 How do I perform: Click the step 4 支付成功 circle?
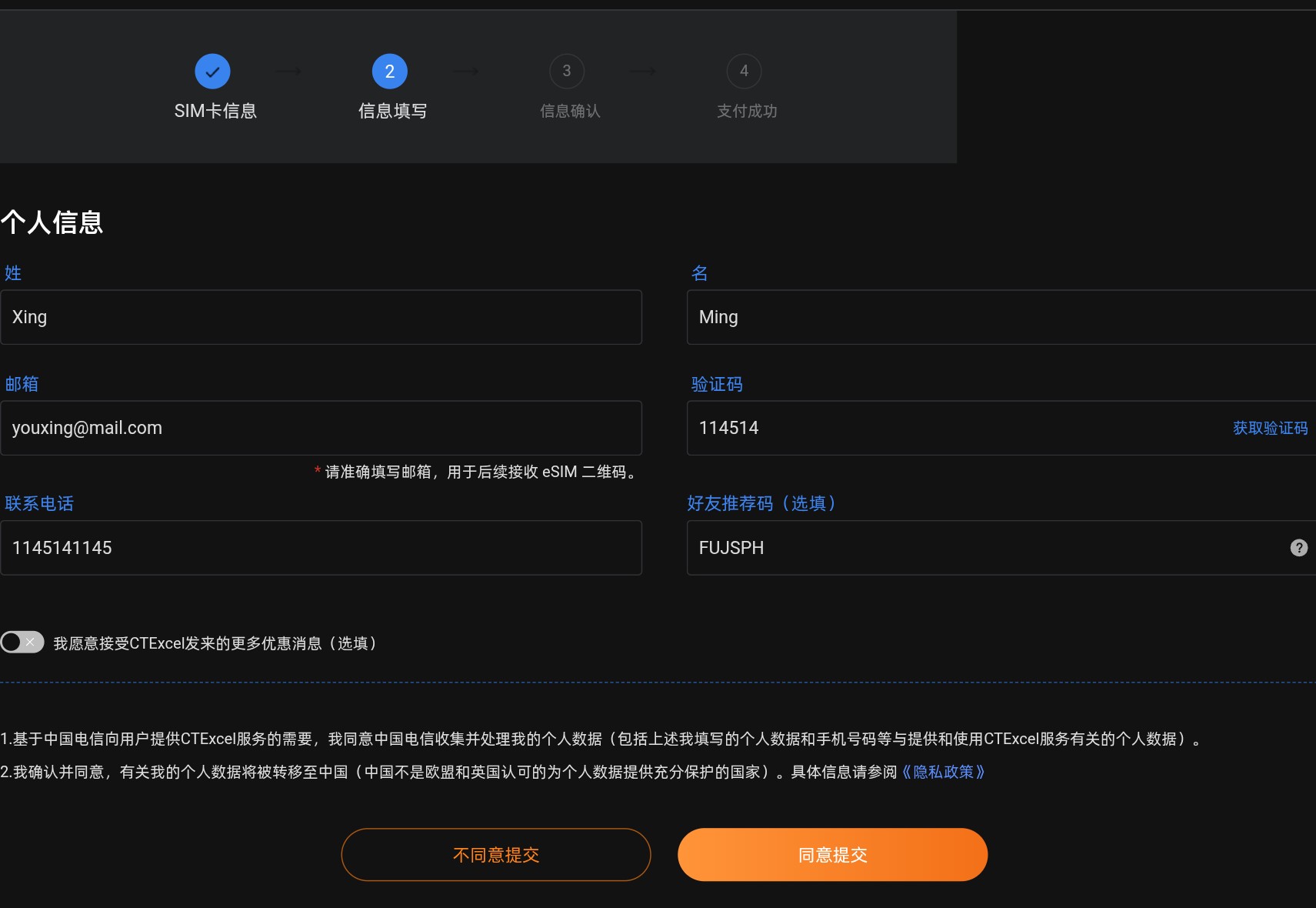[x=744, y=71]
